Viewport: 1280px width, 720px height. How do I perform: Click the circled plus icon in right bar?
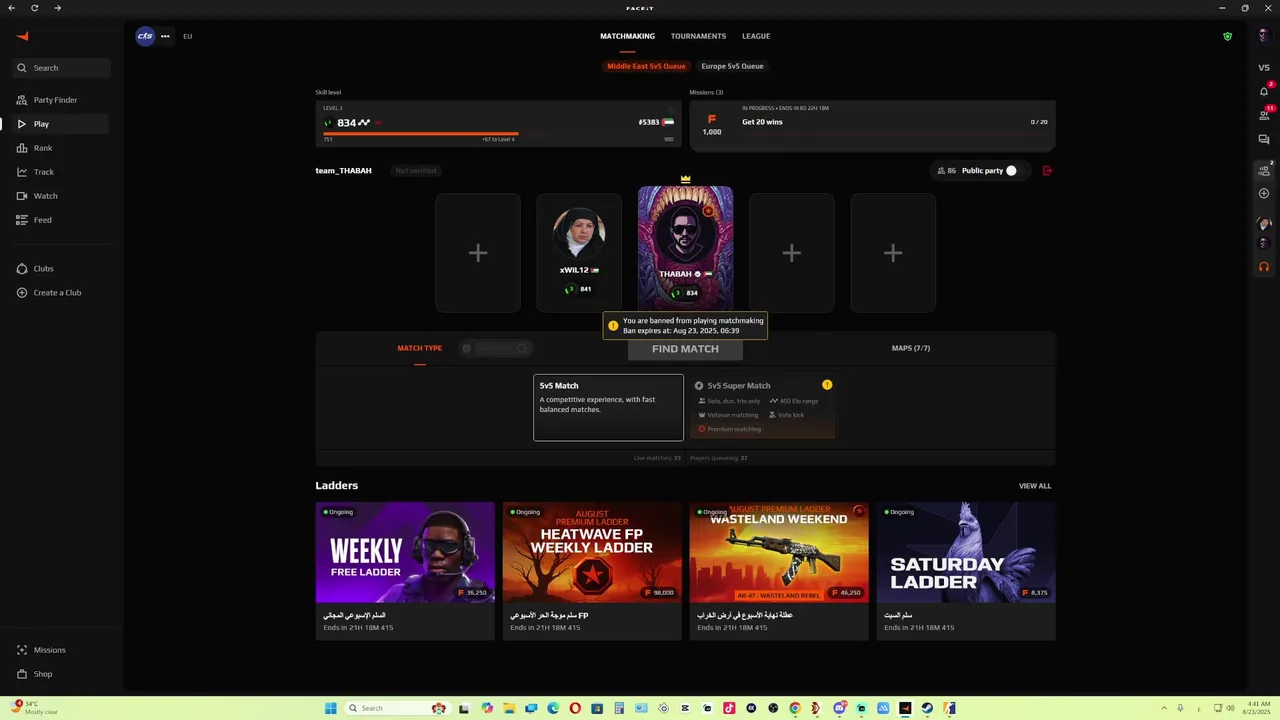point(1264,193)
